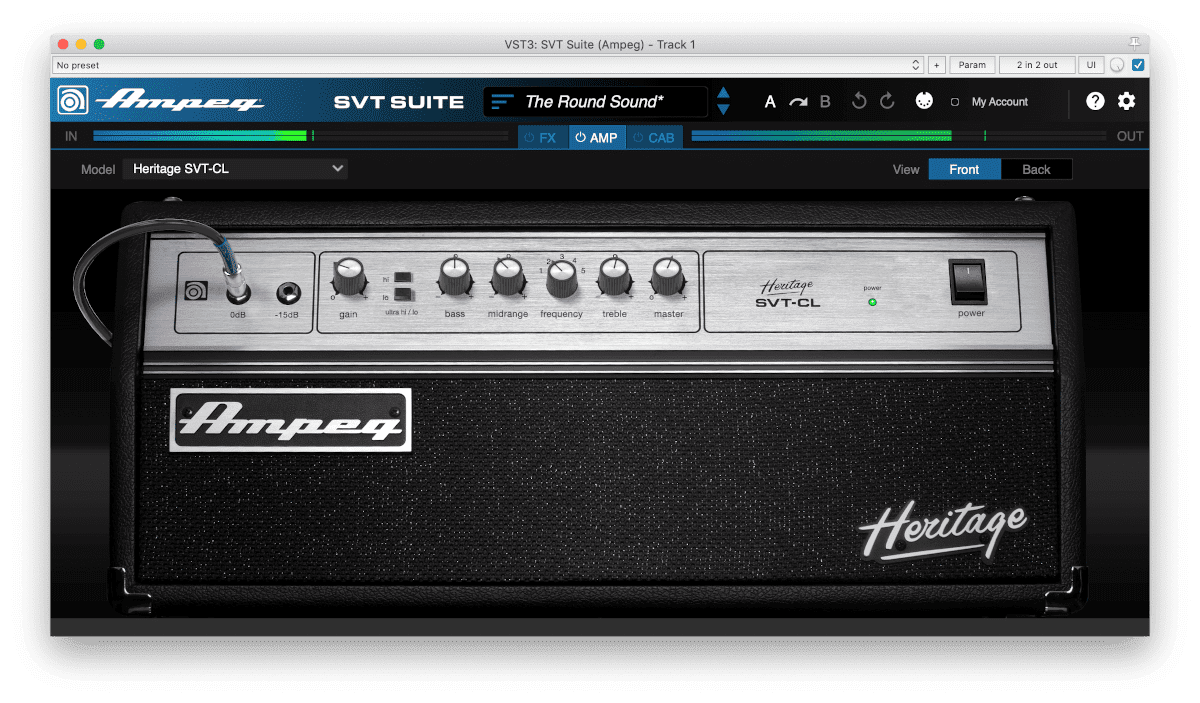Click the UI button
1200x703 pixels.
point(1091,65)
